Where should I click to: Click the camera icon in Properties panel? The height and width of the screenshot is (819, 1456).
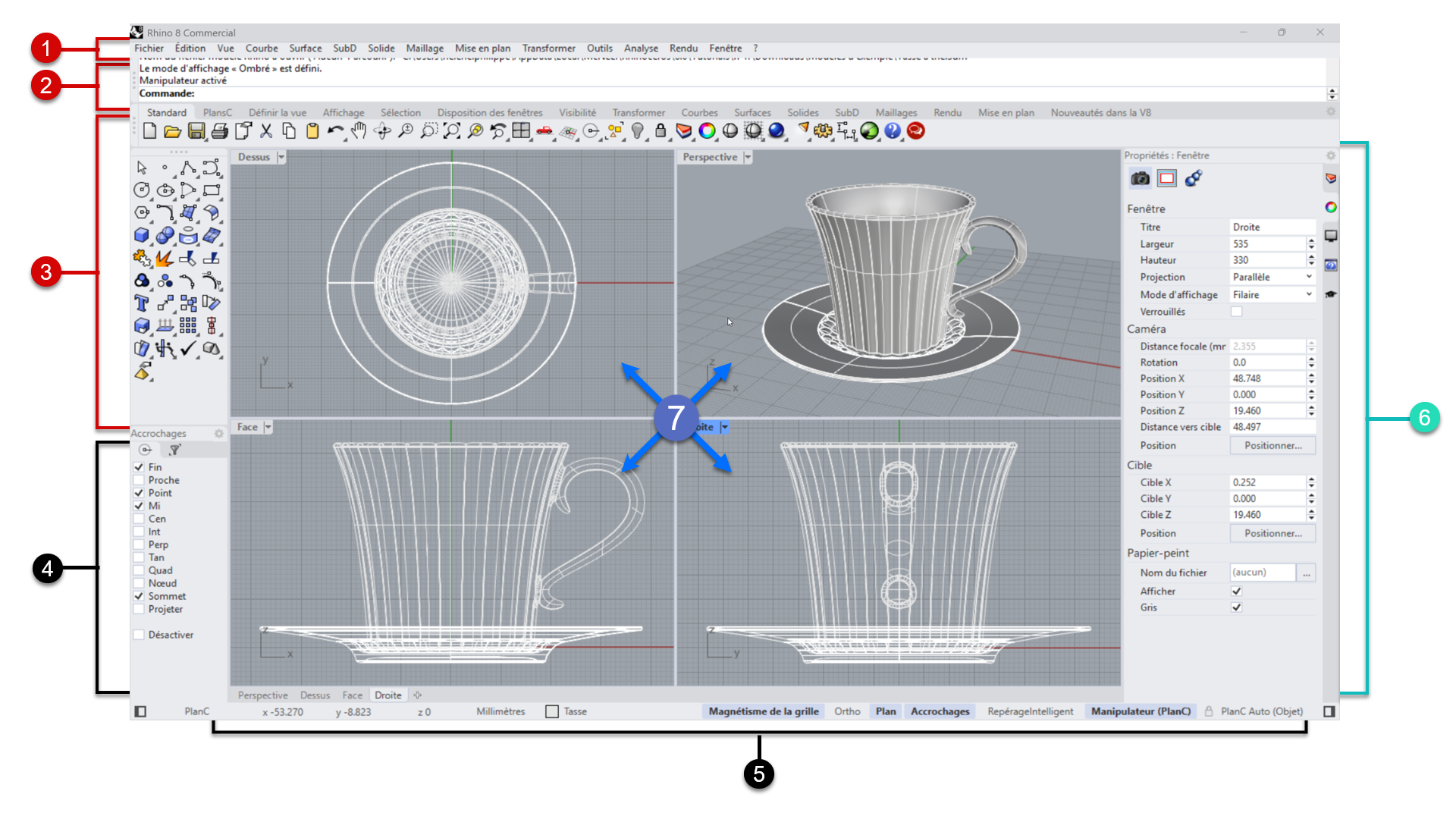coord(1140,179)
